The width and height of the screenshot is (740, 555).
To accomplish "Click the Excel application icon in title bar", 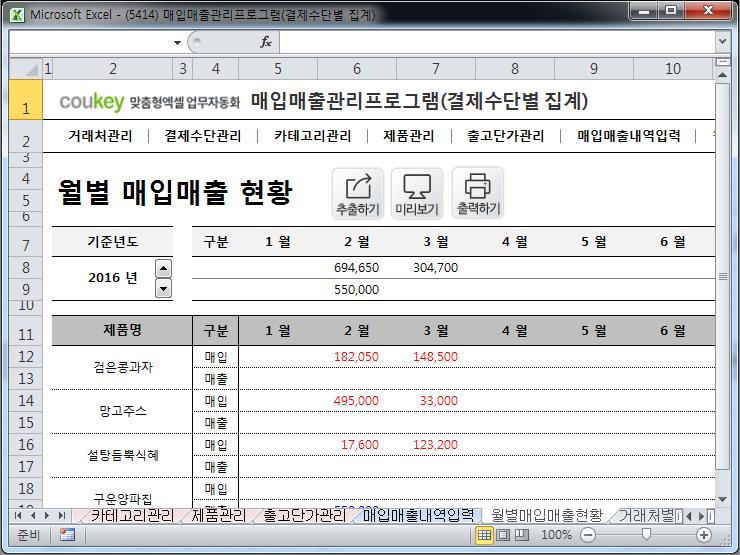I will click(17, 15).
